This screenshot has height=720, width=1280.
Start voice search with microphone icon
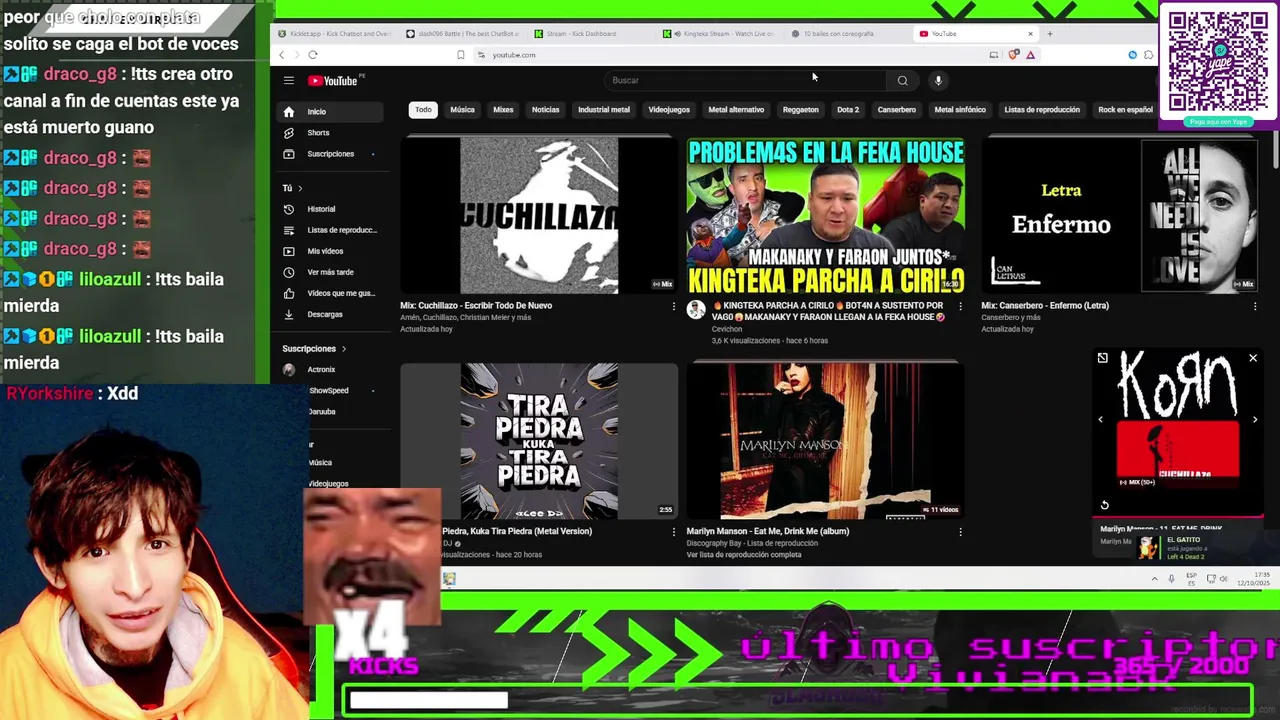938,80
